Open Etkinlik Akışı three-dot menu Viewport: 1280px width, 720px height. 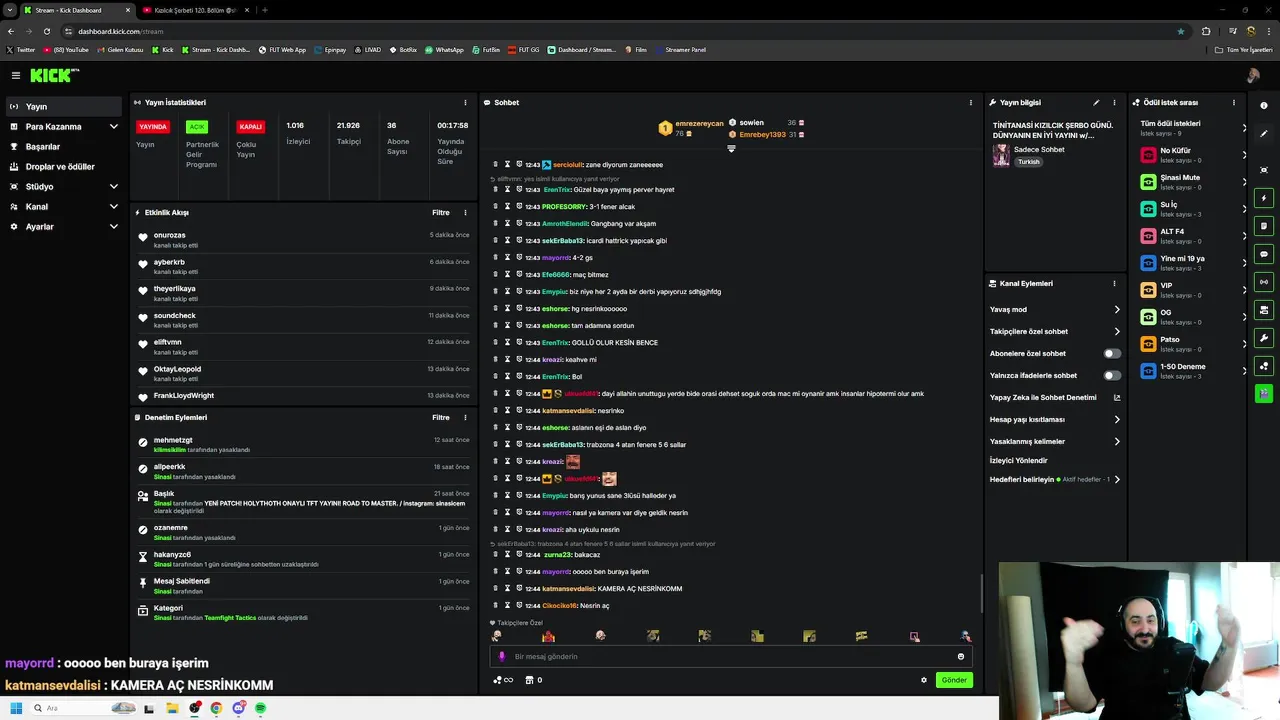tap(465, 212)
